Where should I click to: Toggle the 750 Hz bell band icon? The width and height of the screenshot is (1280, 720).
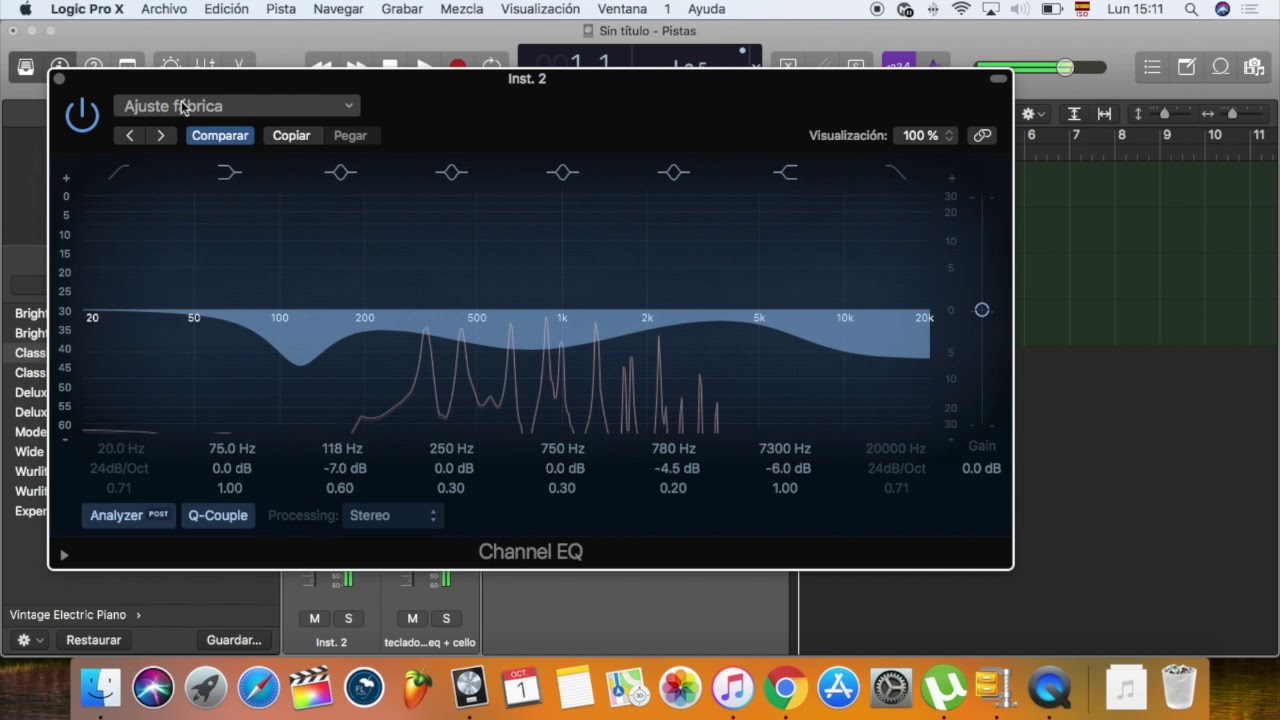(x=562, y=173)
